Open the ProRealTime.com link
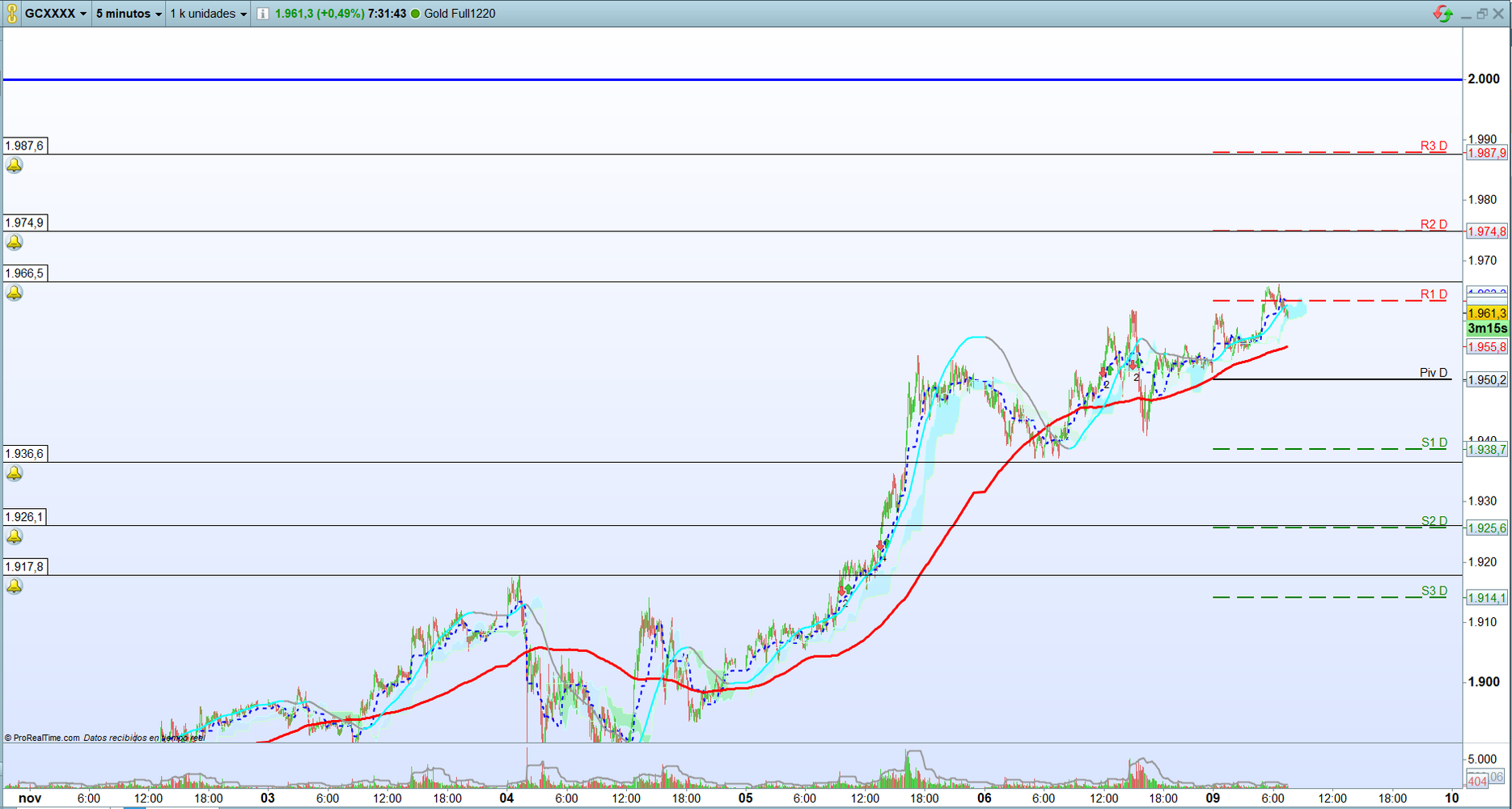This screenshot has height=809, width=1512. click(x=42, y=738)
